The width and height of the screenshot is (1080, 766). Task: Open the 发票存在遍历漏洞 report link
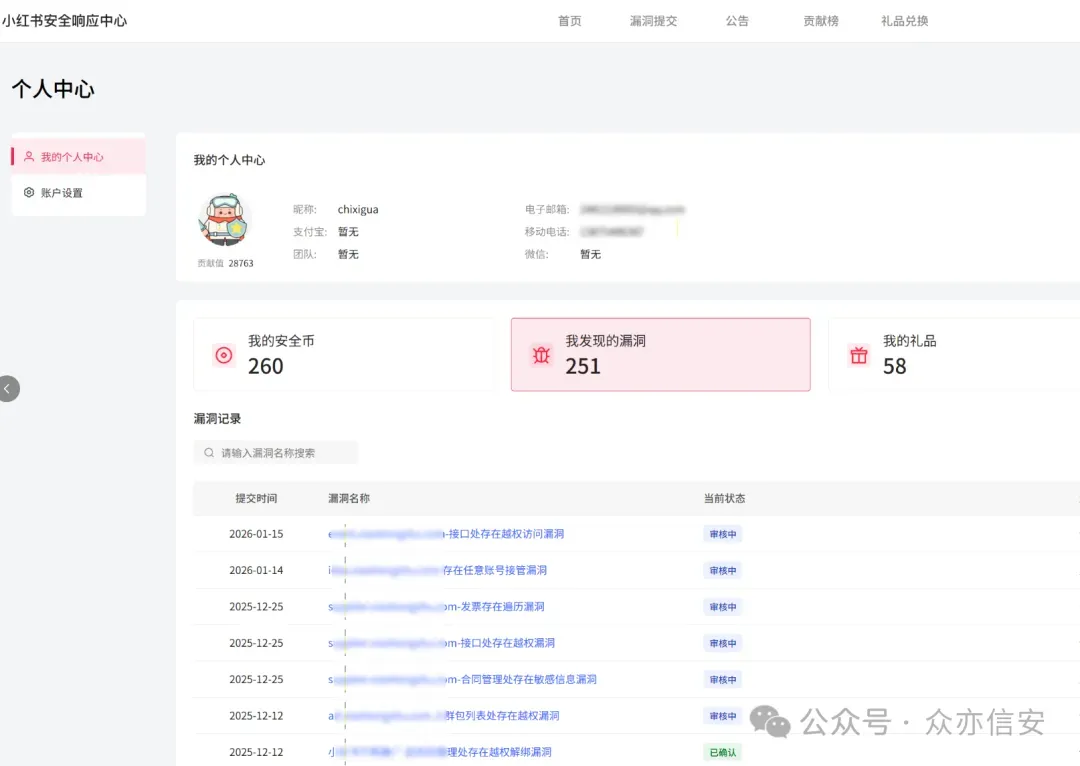436,607
